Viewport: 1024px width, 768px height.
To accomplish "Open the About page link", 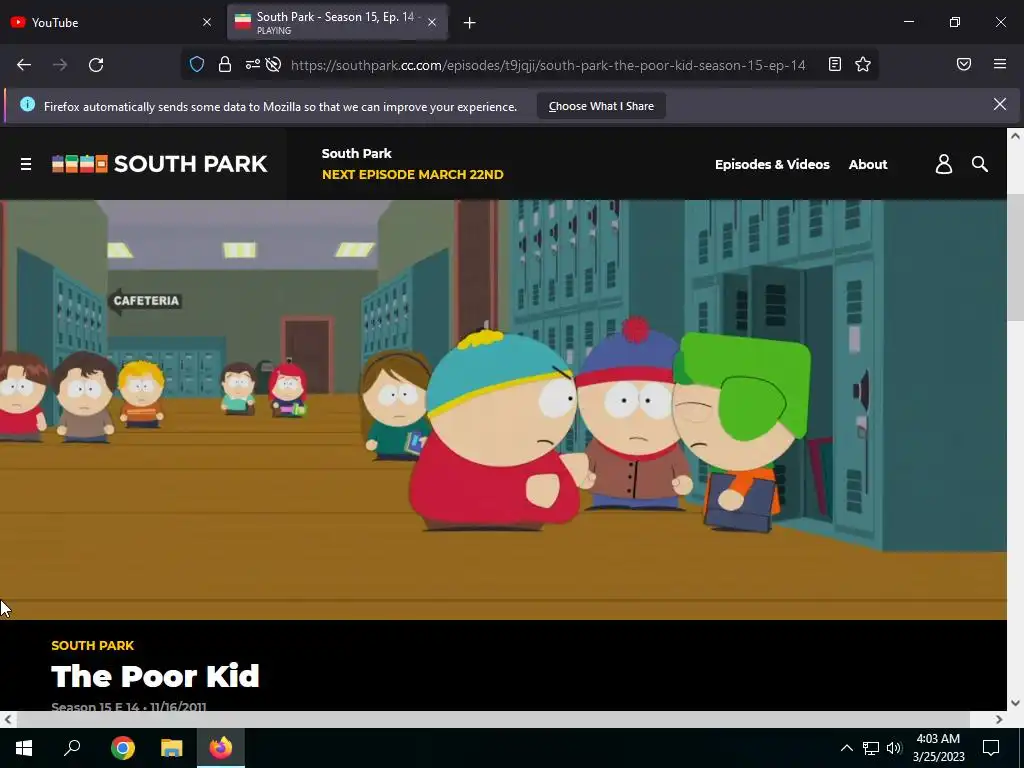I will click(x=868, y=165).
